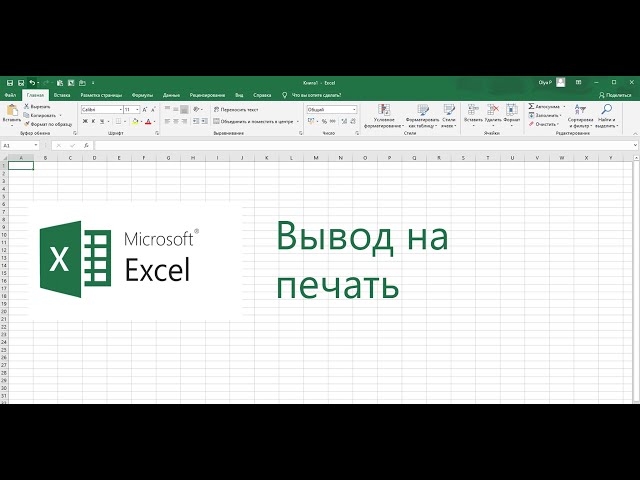Open Сортировка и фильтр icon
Image resolution: width=640 pixels, height=480 pixels.
click(x=580, y=109)
